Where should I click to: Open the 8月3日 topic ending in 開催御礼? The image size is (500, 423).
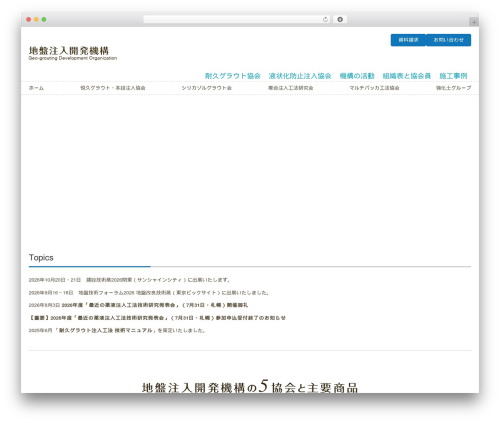click(138, 305)
